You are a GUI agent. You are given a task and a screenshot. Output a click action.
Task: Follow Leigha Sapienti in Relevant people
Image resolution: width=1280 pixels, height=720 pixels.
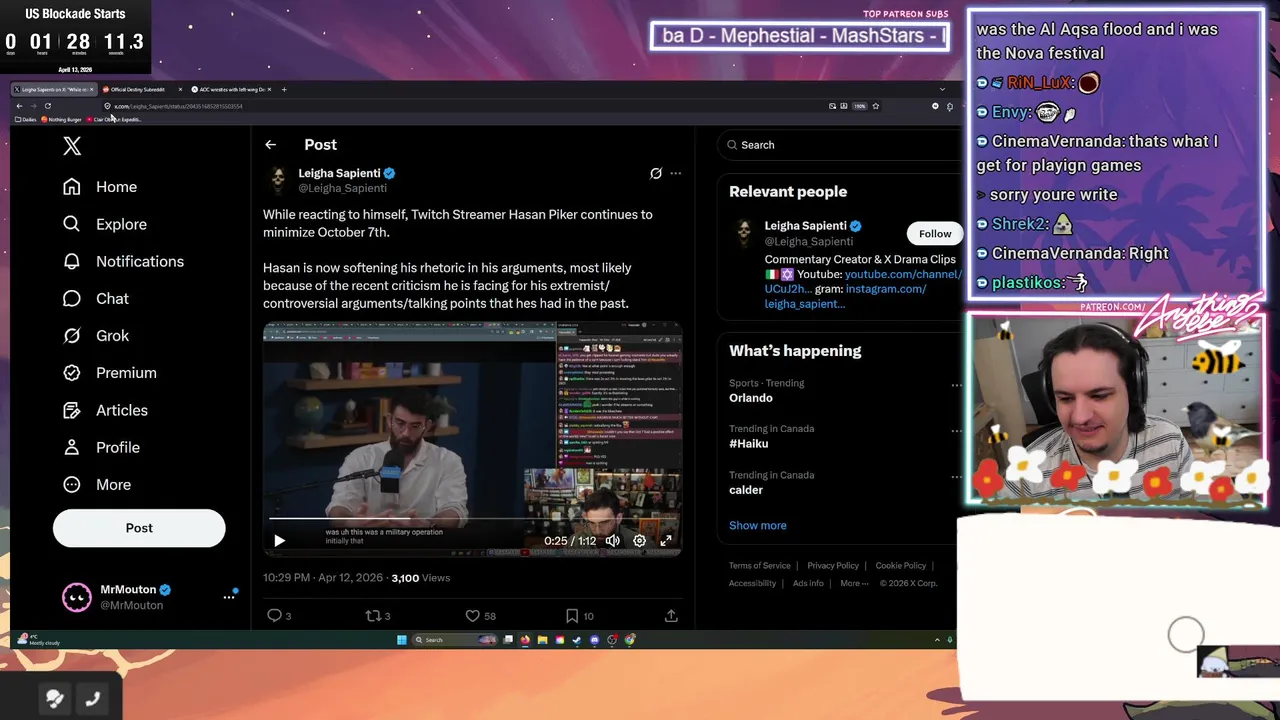coord(935,234)
